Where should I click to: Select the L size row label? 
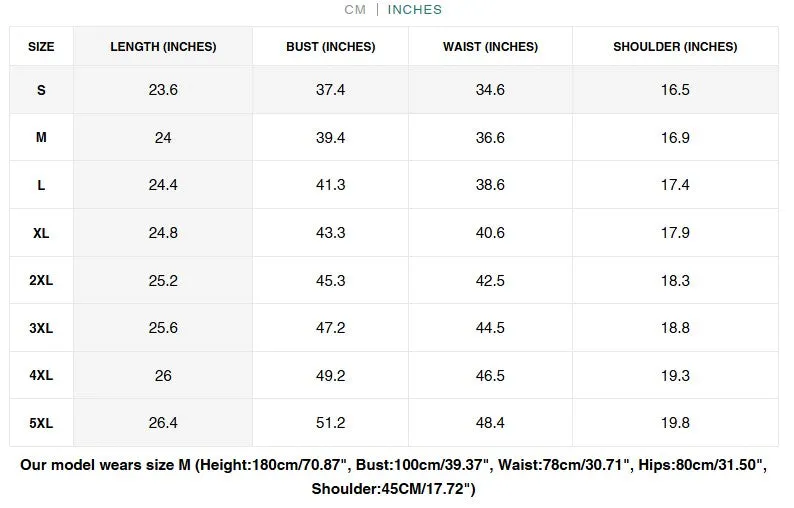pos(41,185)
